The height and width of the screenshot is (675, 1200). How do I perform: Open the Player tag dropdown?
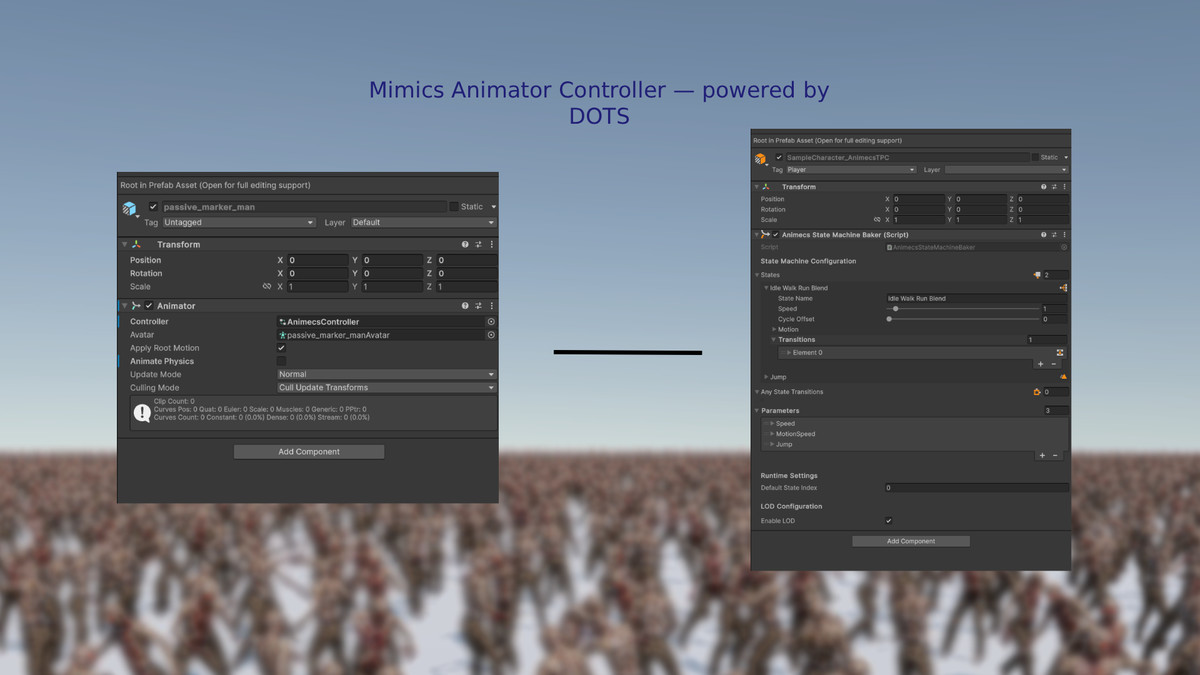851,170
